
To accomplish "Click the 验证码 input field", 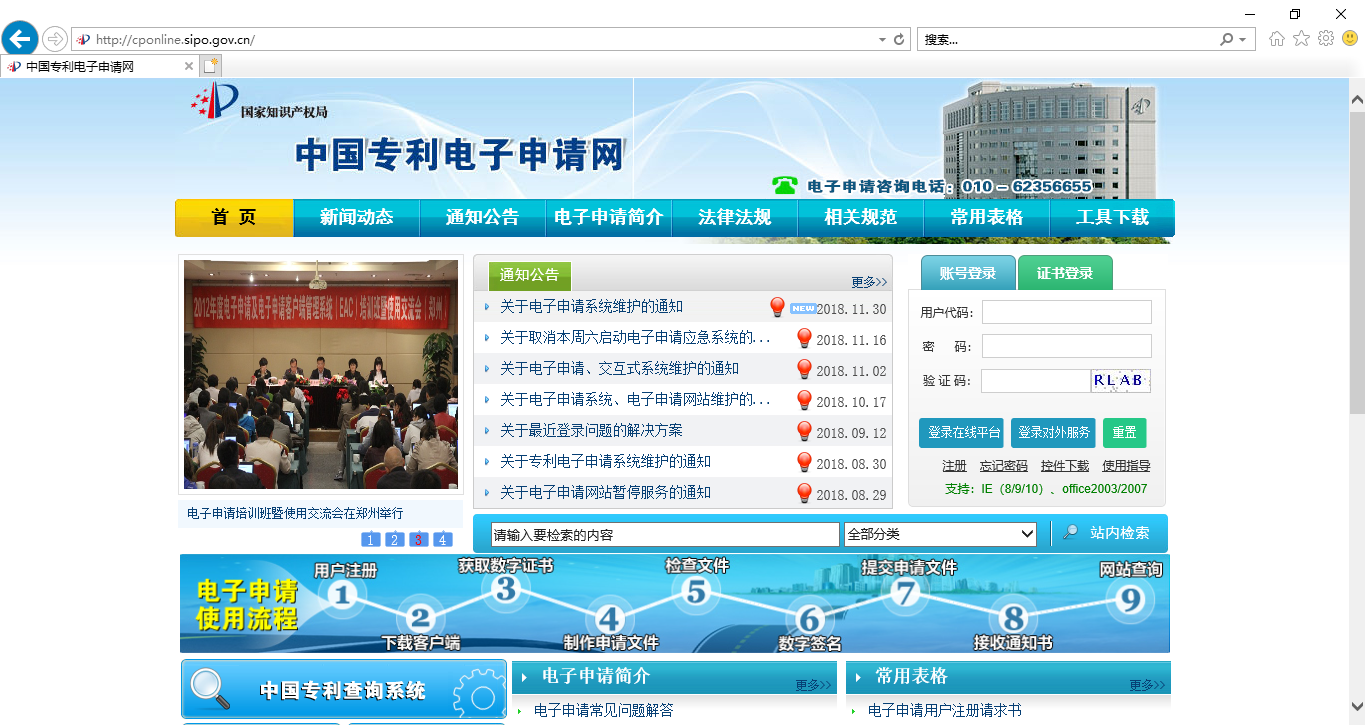I will click(x=1036, y=381).
